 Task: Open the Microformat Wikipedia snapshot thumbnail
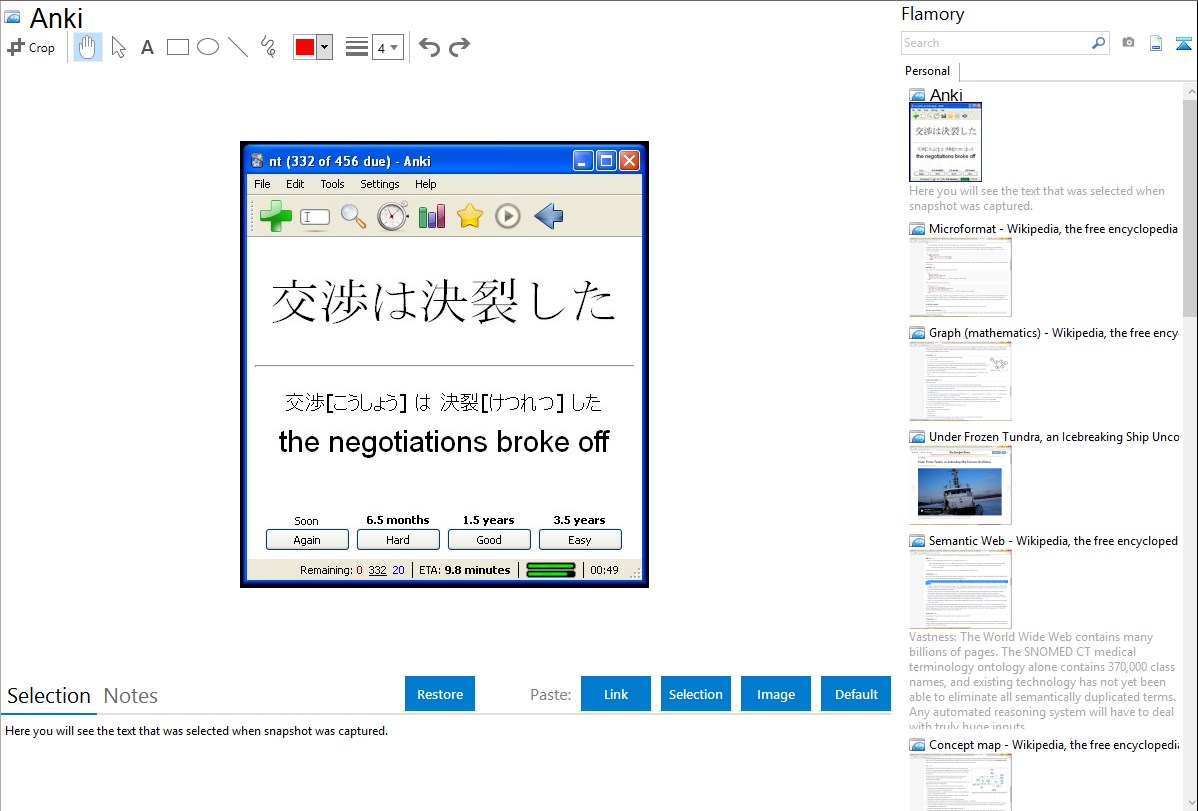point(960,277)
